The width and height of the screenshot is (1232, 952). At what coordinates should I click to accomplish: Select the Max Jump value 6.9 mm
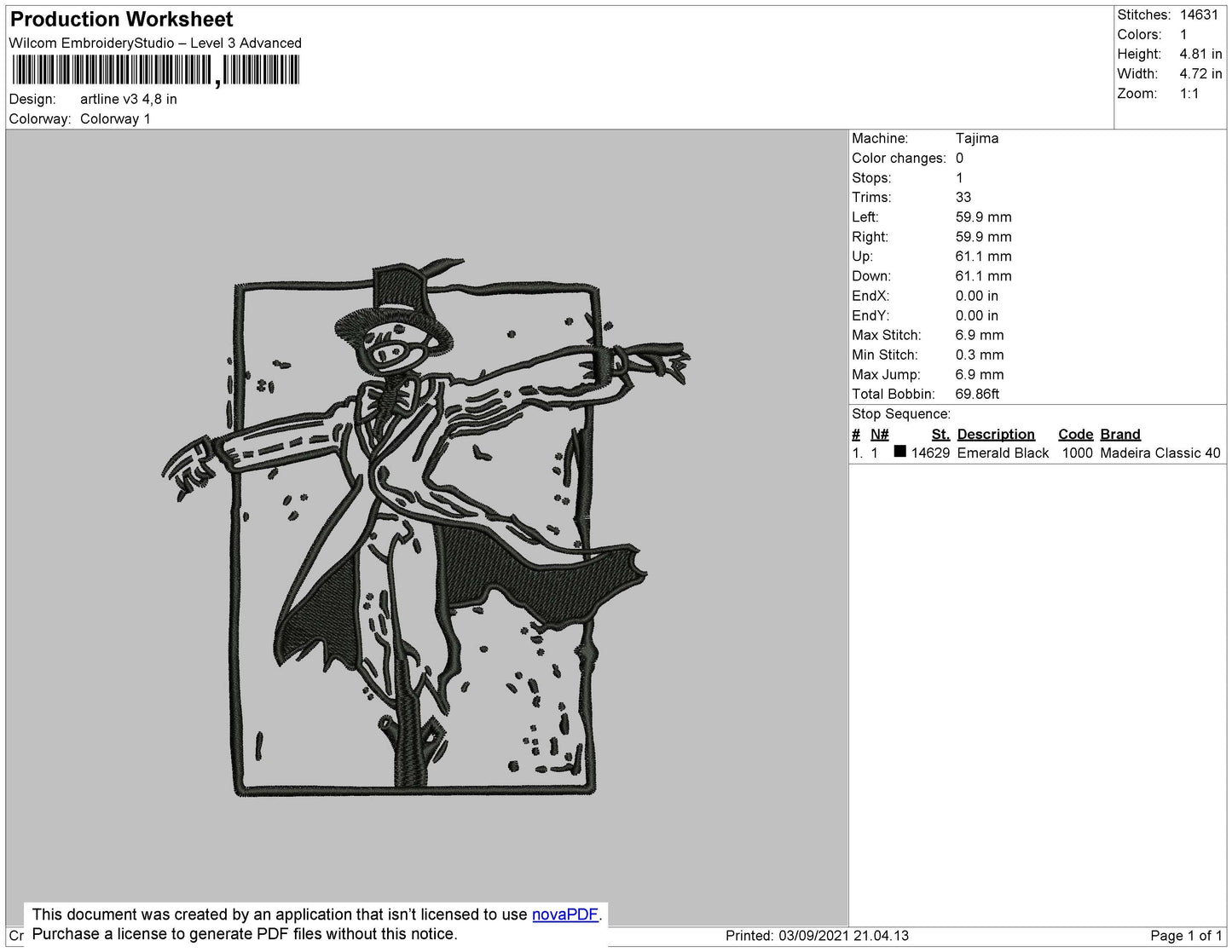[980, 374]
